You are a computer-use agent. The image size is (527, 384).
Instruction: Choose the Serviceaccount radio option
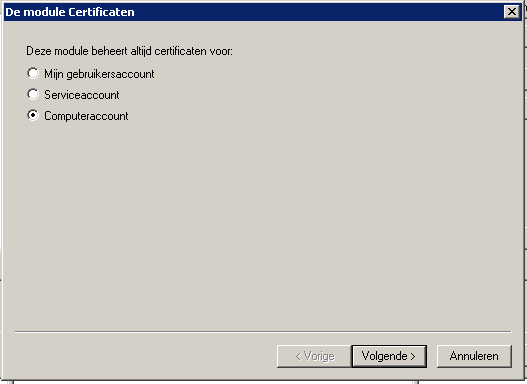(33, 94)
